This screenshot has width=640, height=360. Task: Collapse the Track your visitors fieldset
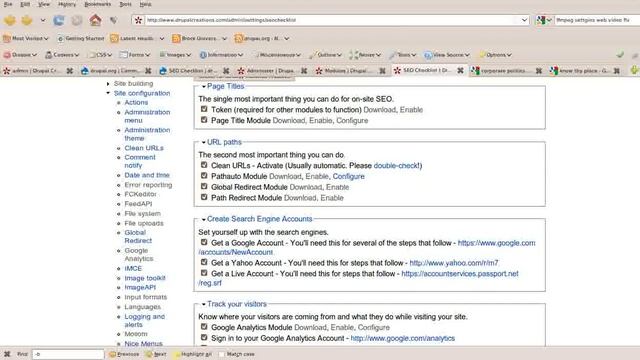234,304
